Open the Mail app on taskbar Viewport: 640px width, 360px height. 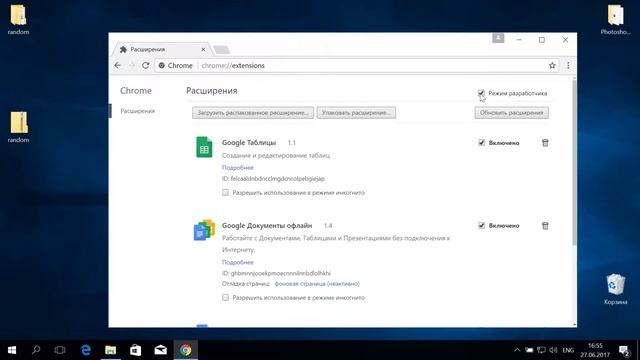[x=160, y=350]
